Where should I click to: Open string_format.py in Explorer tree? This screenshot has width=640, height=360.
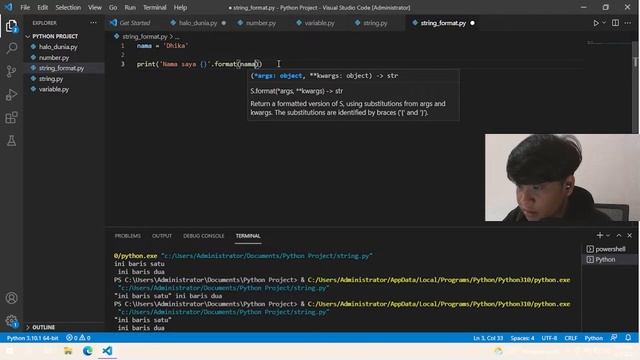[61, 68]
